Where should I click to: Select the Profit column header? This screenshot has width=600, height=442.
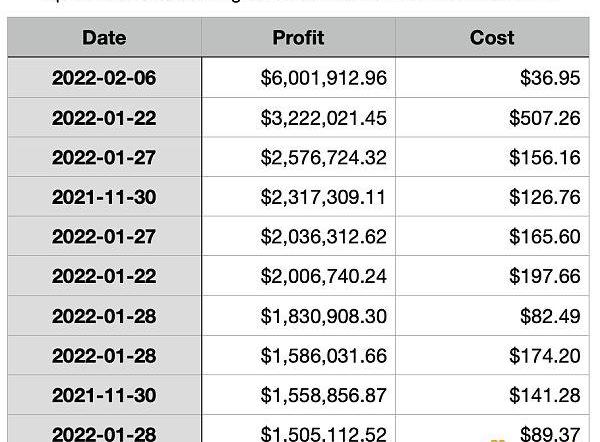click(298, 38)
